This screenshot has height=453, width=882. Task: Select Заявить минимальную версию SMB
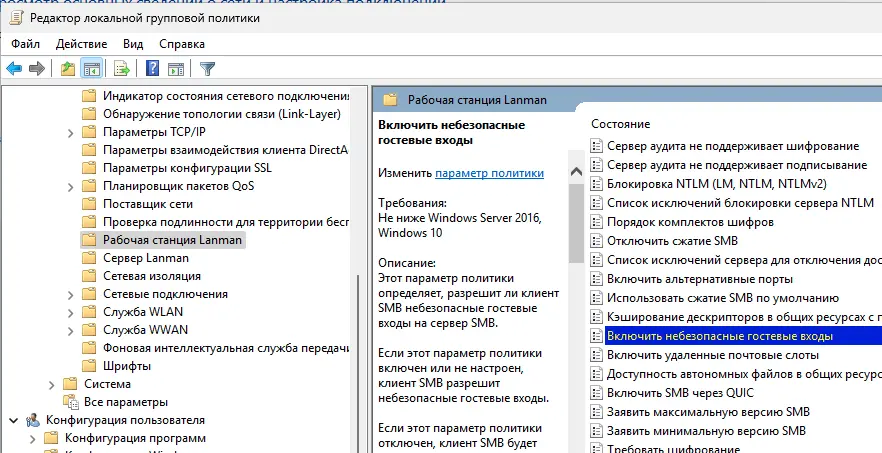tap(706, 431)
